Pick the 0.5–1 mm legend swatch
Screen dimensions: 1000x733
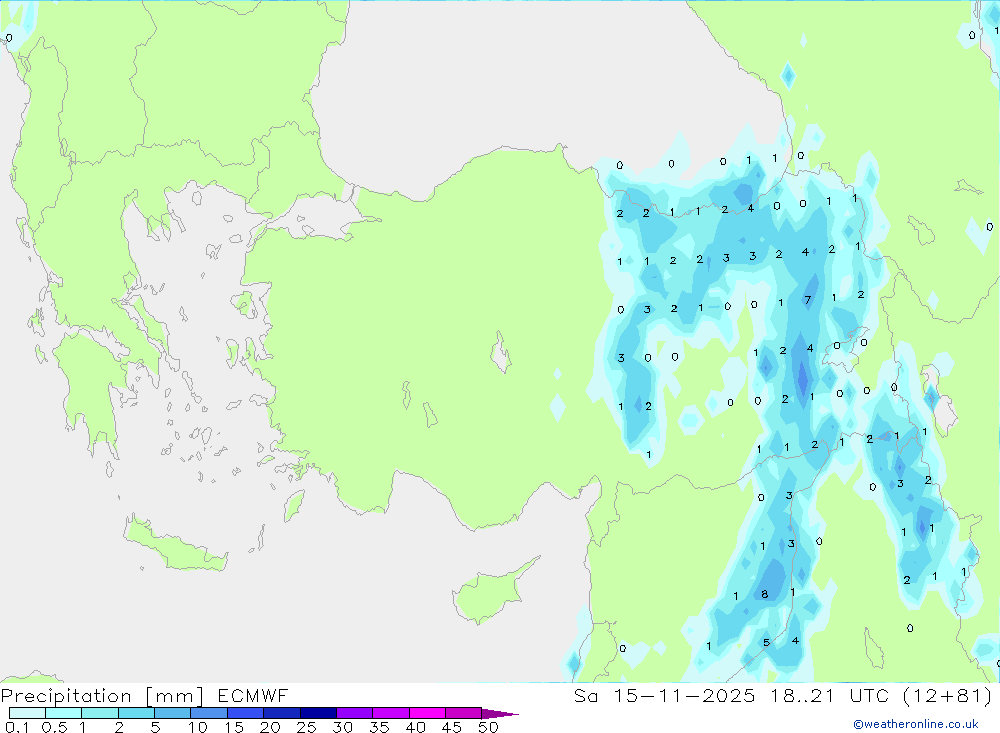[63, 713]
